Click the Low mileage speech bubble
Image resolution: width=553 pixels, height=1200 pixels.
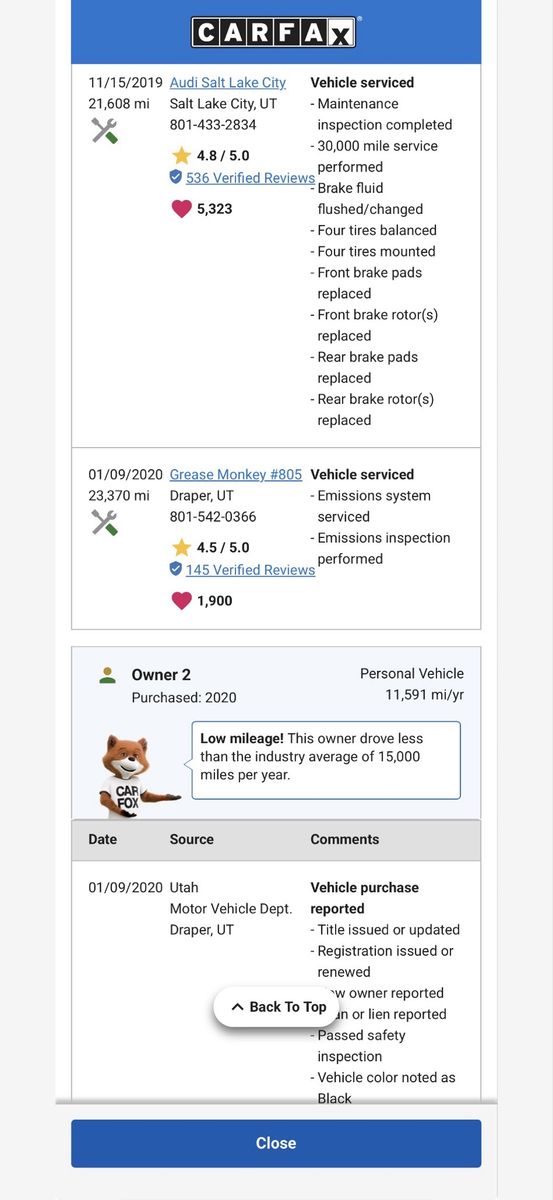pos(326,760)
